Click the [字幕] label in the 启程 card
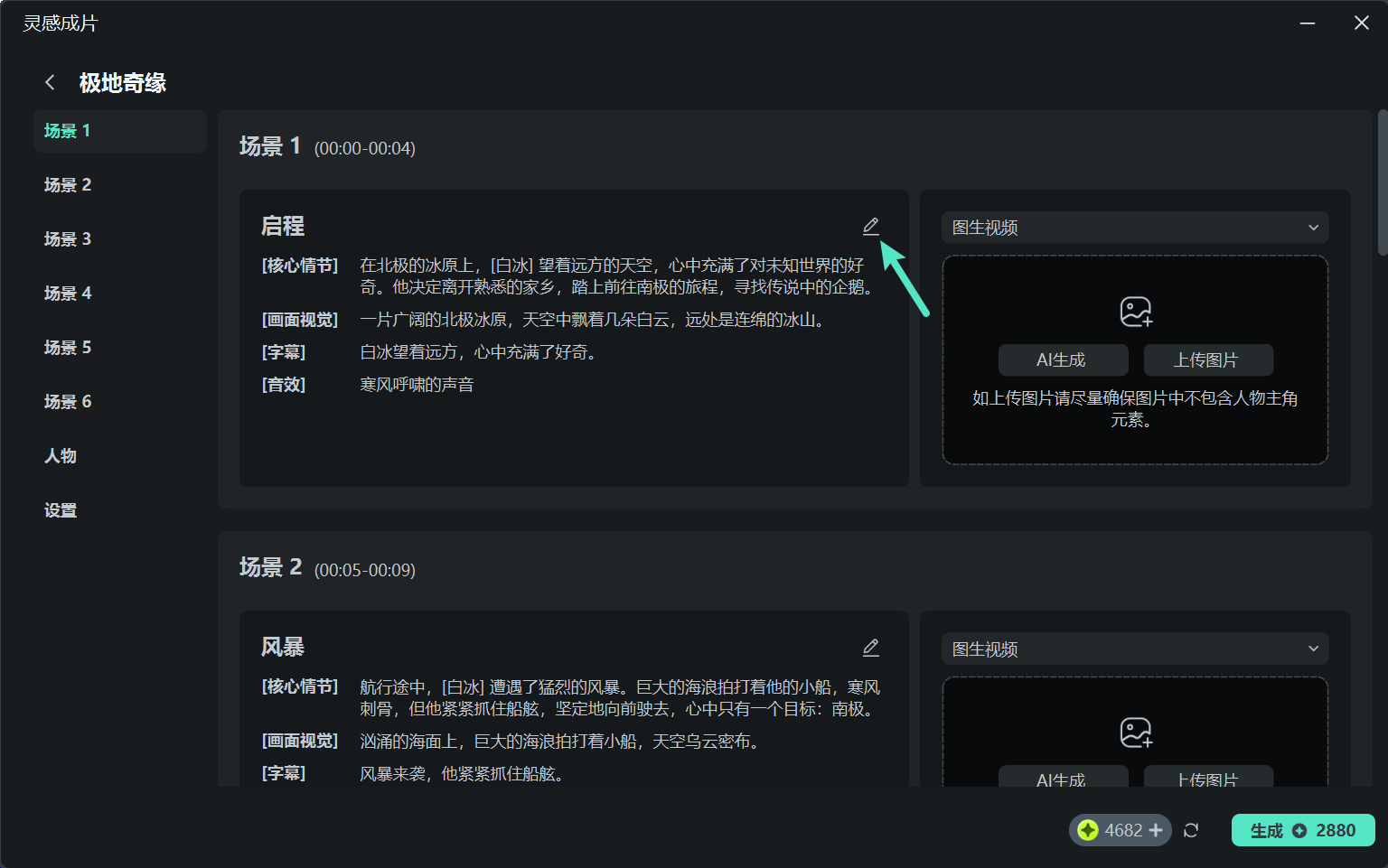The width and height of the screenshot is (1388, 868). [x=284, y=352]
